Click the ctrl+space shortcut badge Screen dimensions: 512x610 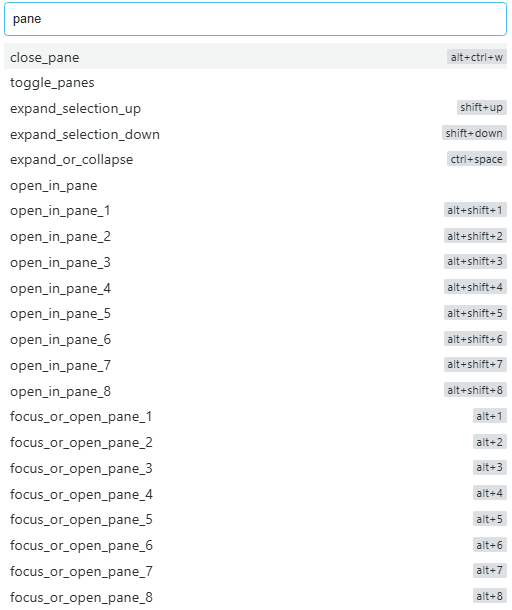(477, 159)
